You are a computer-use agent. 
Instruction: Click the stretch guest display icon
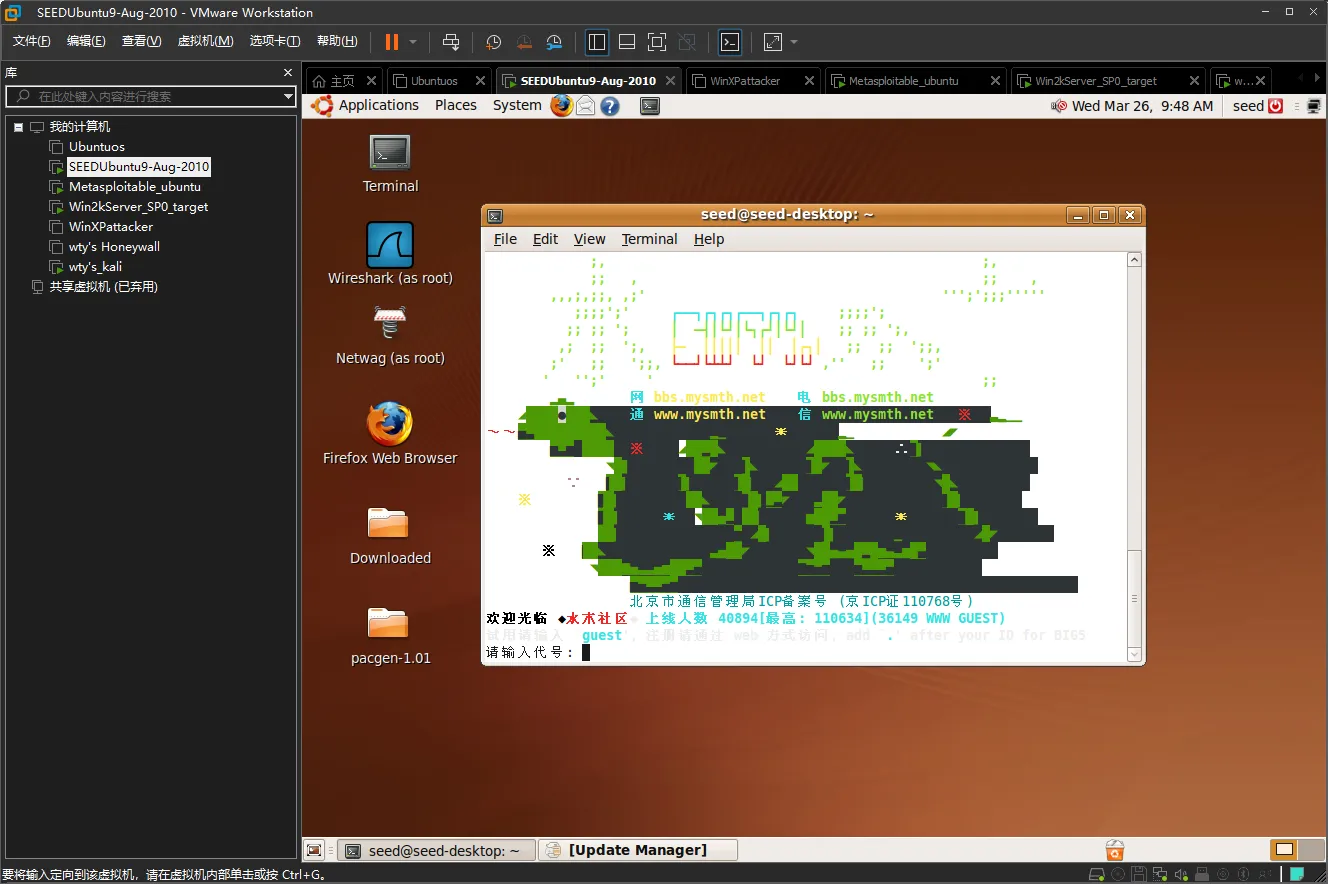pos(773,42)
